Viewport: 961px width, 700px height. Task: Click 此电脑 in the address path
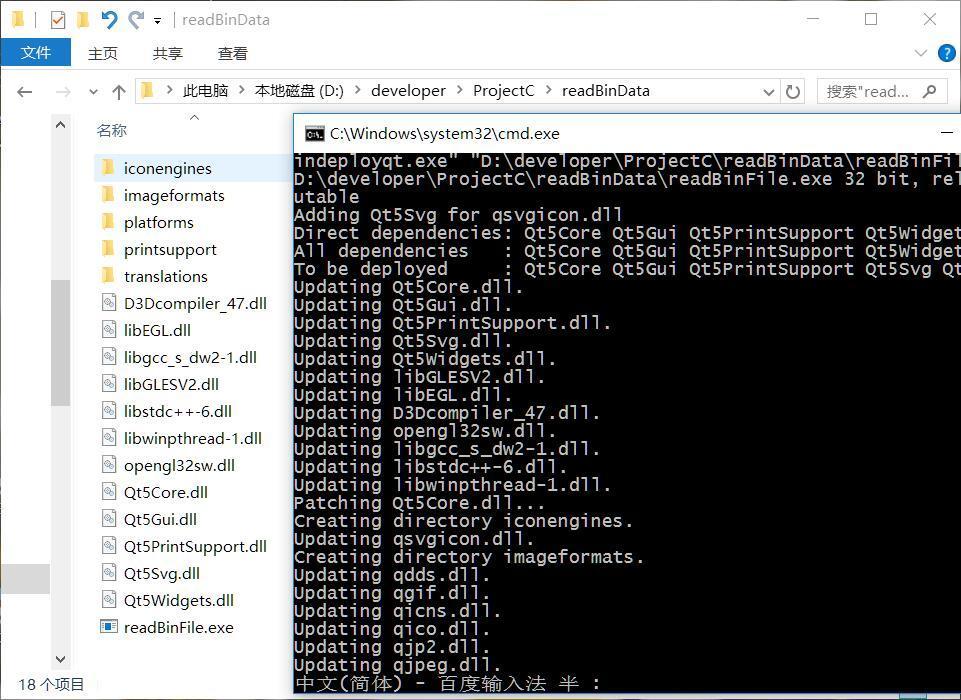[205, 91]
